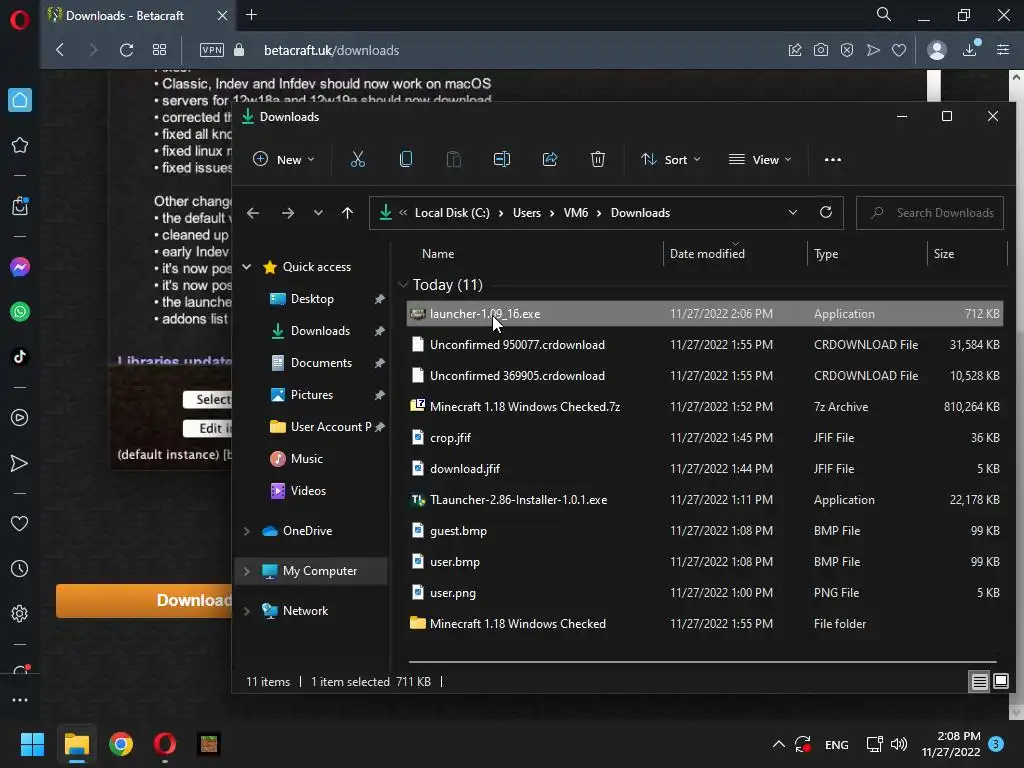Click the VM6 breadcrumb segment
1024x768 pixels.
pyautogui.click(x=575, y=213)
